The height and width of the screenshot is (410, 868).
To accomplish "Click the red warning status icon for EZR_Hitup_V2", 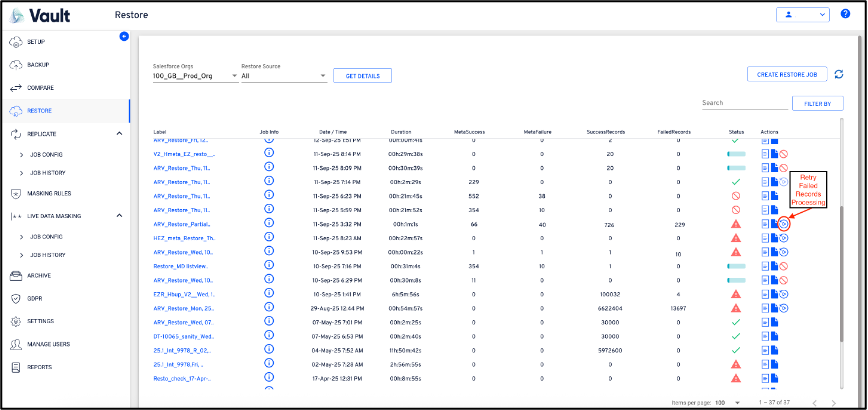I will coord(736,295).
